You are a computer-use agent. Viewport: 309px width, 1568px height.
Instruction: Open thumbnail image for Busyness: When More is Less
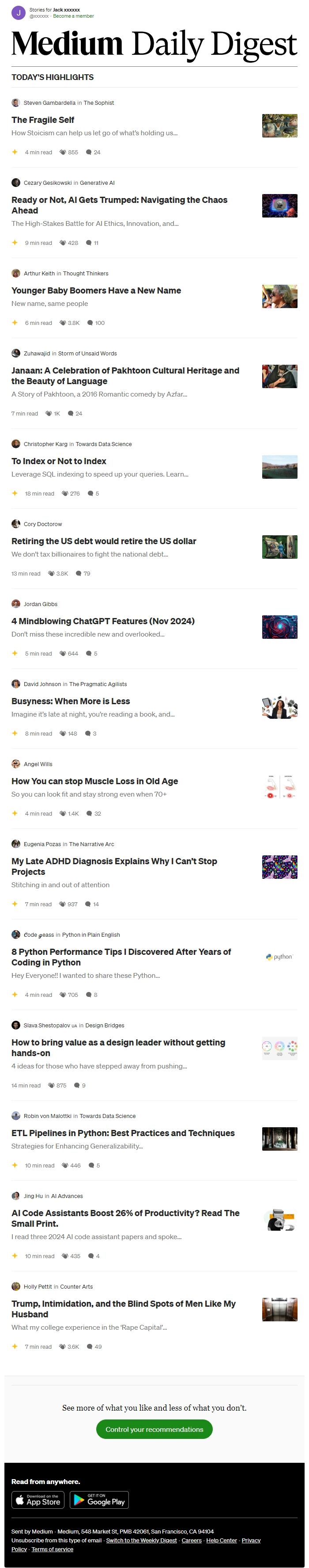point(280,708)
